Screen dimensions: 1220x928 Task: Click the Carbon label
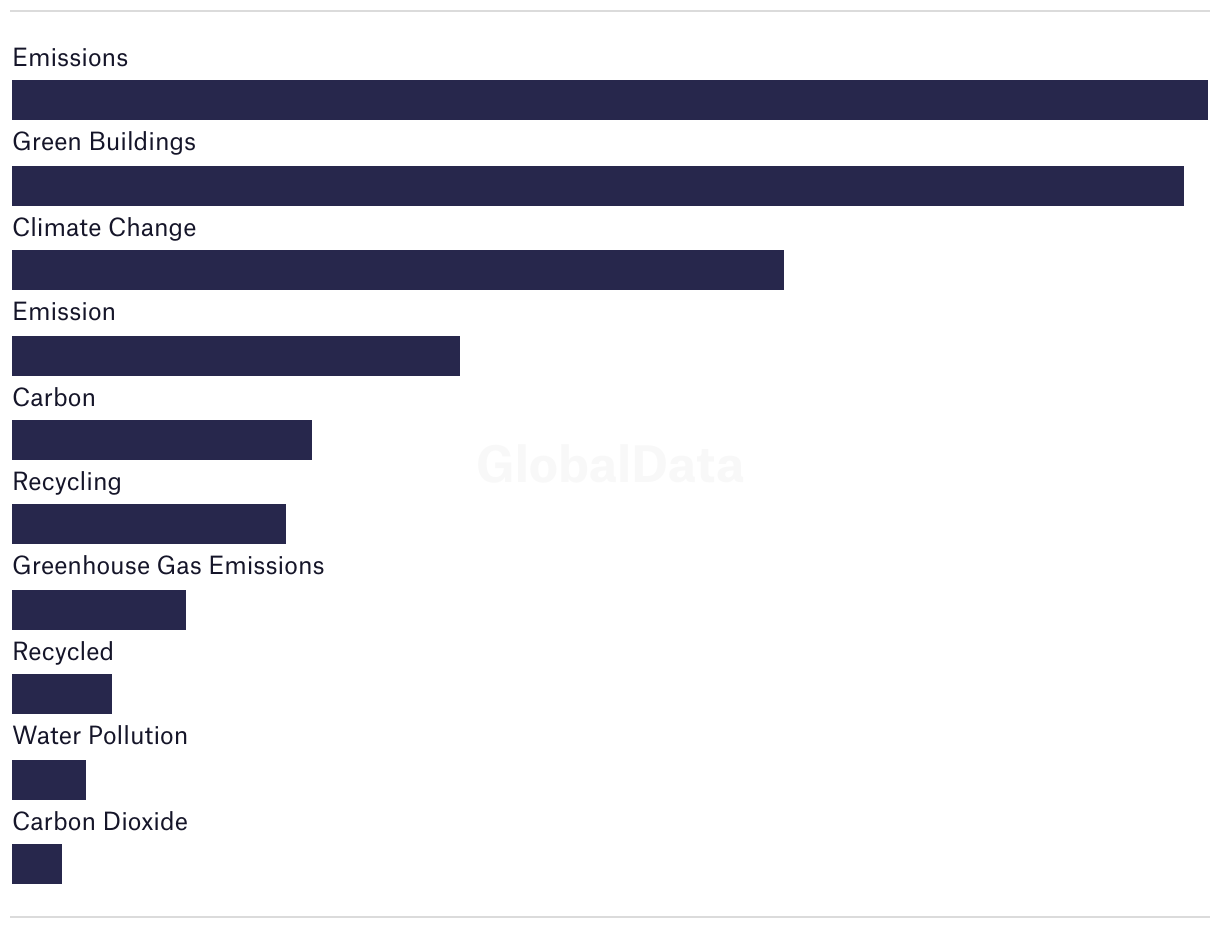(54, 398)
